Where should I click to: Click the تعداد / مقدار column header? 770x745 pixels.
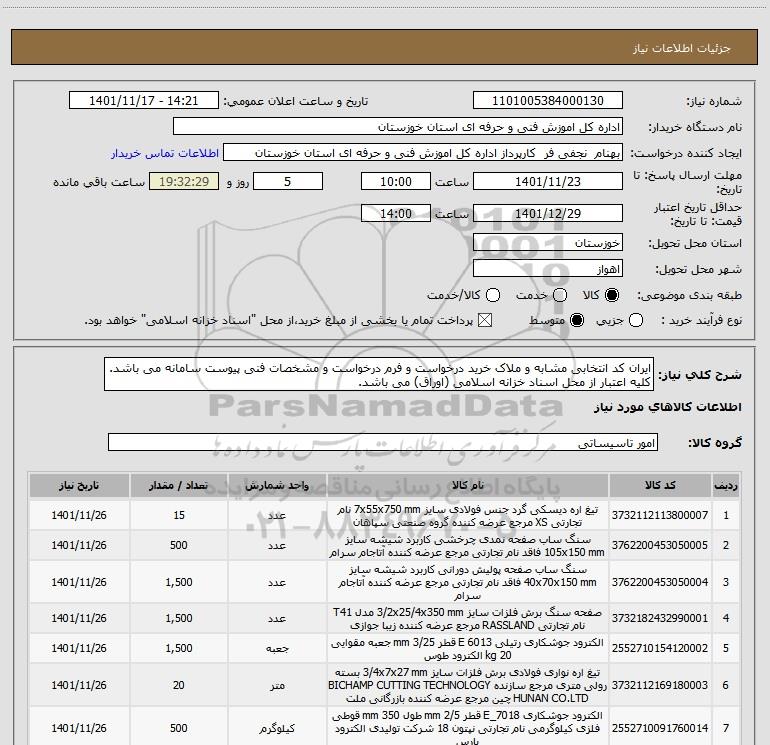click(x=179, y=486)
